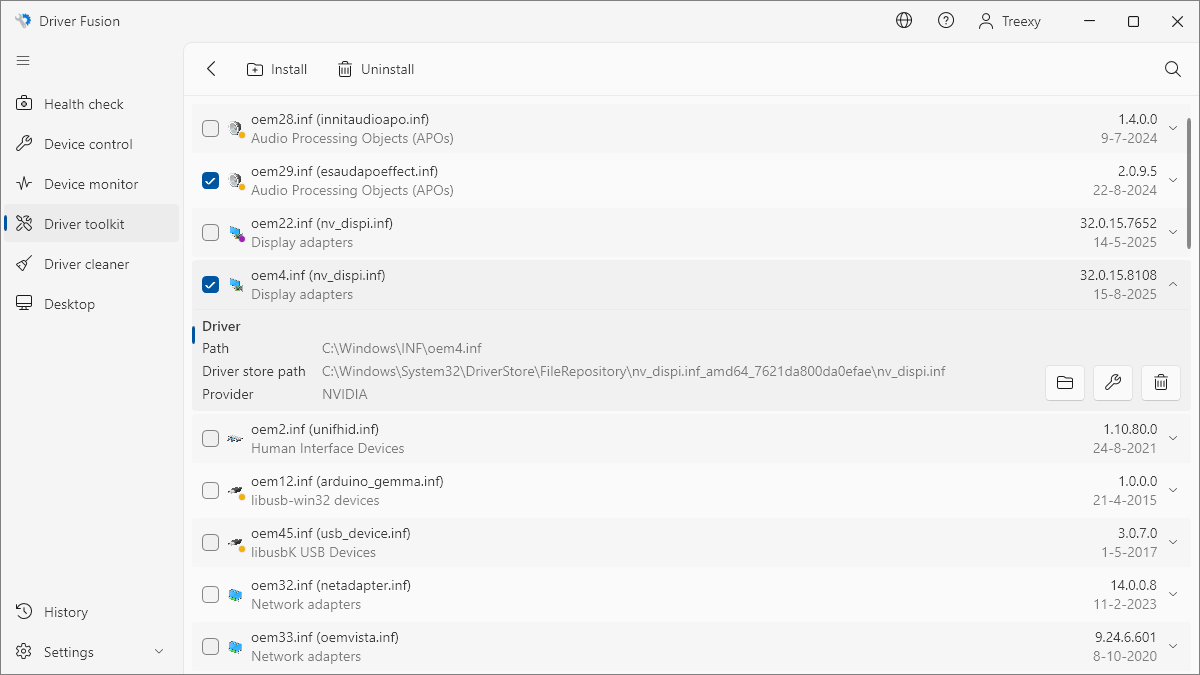Viewport: 1200px width, 675px height.
Task: Click the back arrow icon
Action: tap(211, 69)
